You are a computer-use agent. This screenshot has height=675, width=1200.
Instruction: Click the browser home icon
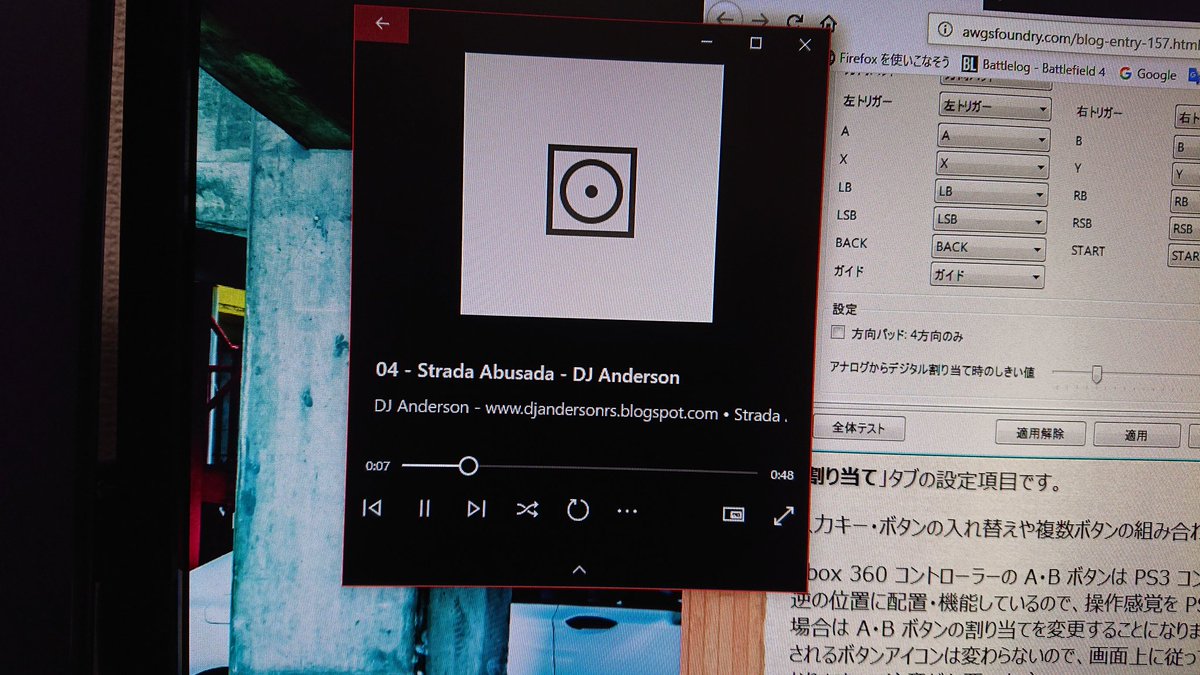click(x=827, y=22)
